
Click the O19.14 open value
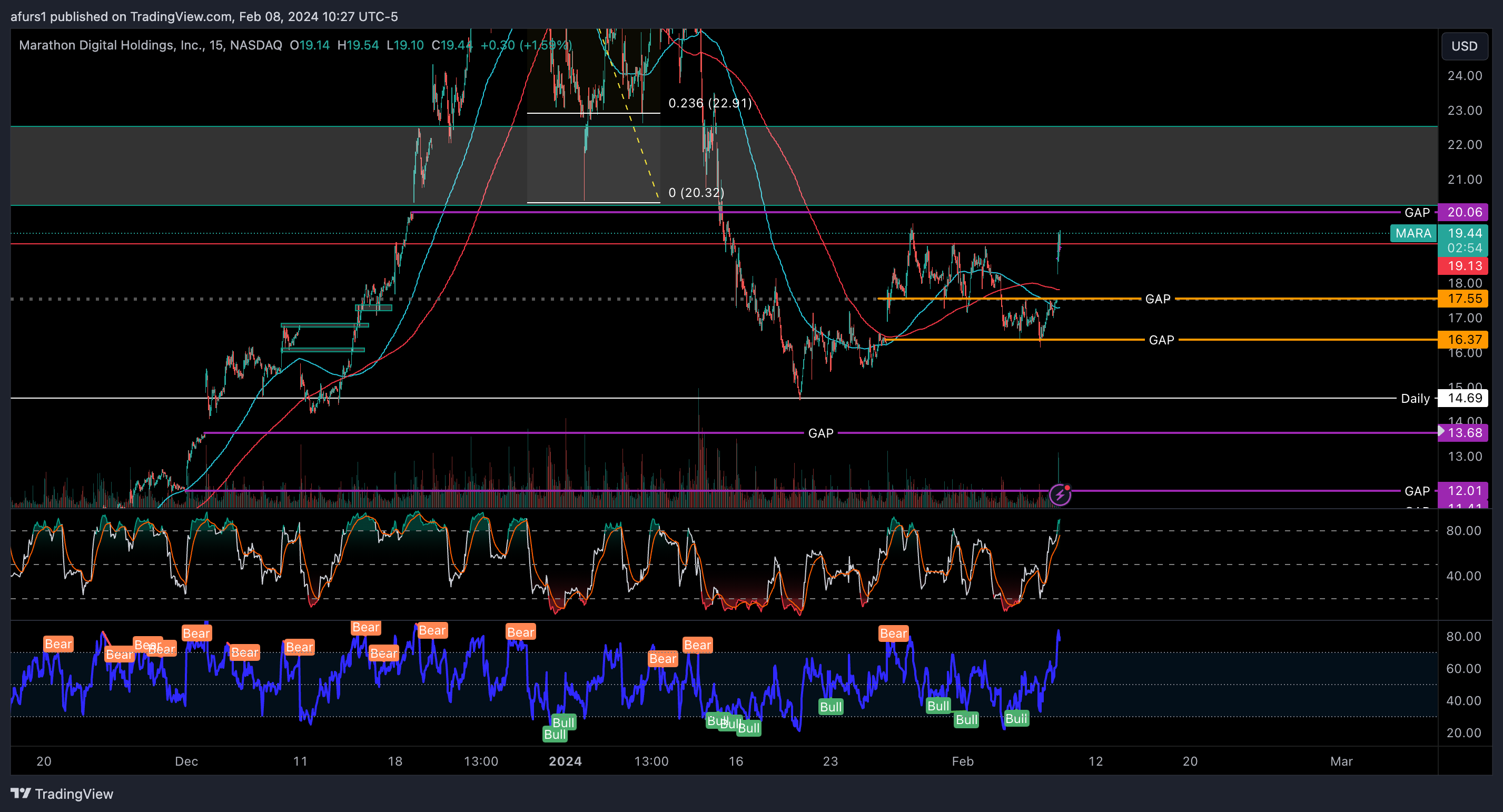pyautogui.click(x=309, y=45)
